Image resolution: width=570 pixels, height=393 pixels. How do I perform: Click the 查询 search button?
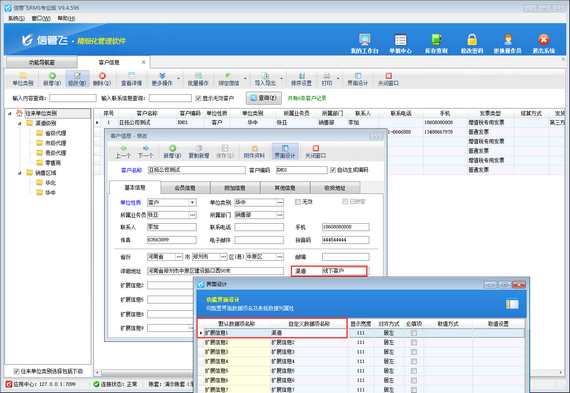[x=264, y=98]
